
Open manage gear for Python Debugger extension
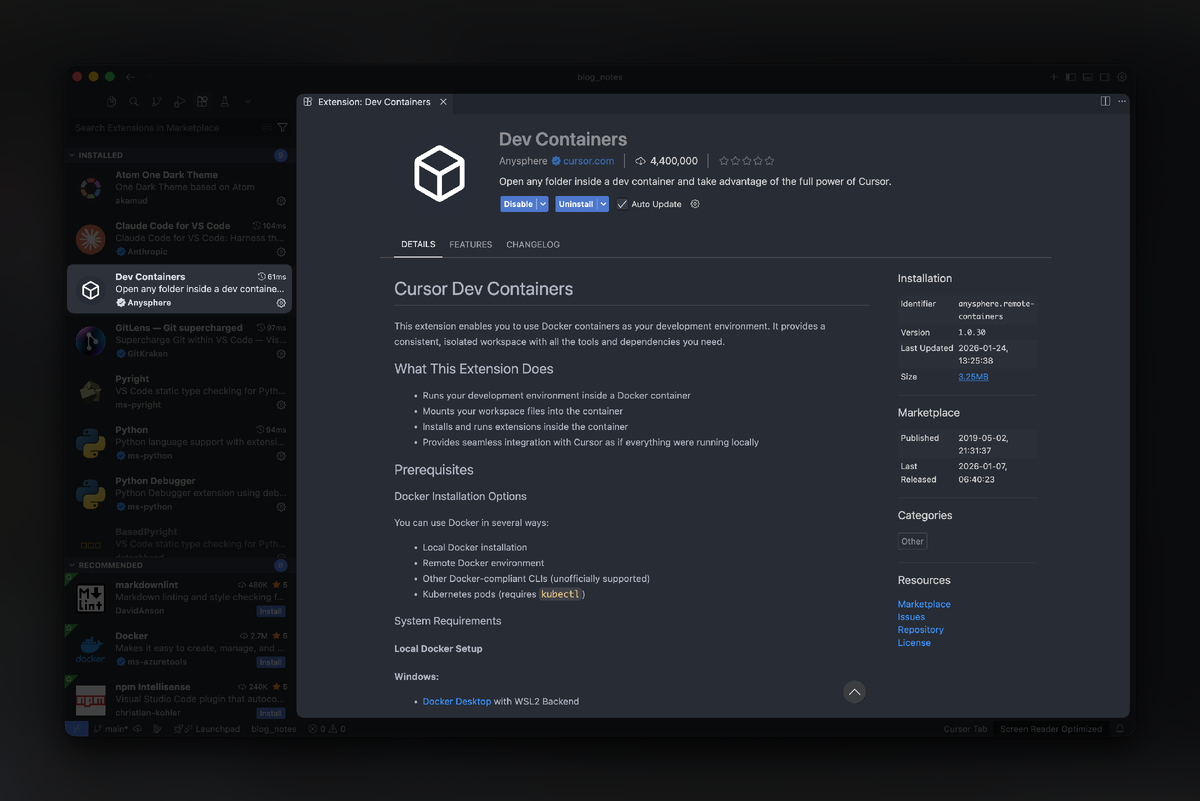[281, 507]
